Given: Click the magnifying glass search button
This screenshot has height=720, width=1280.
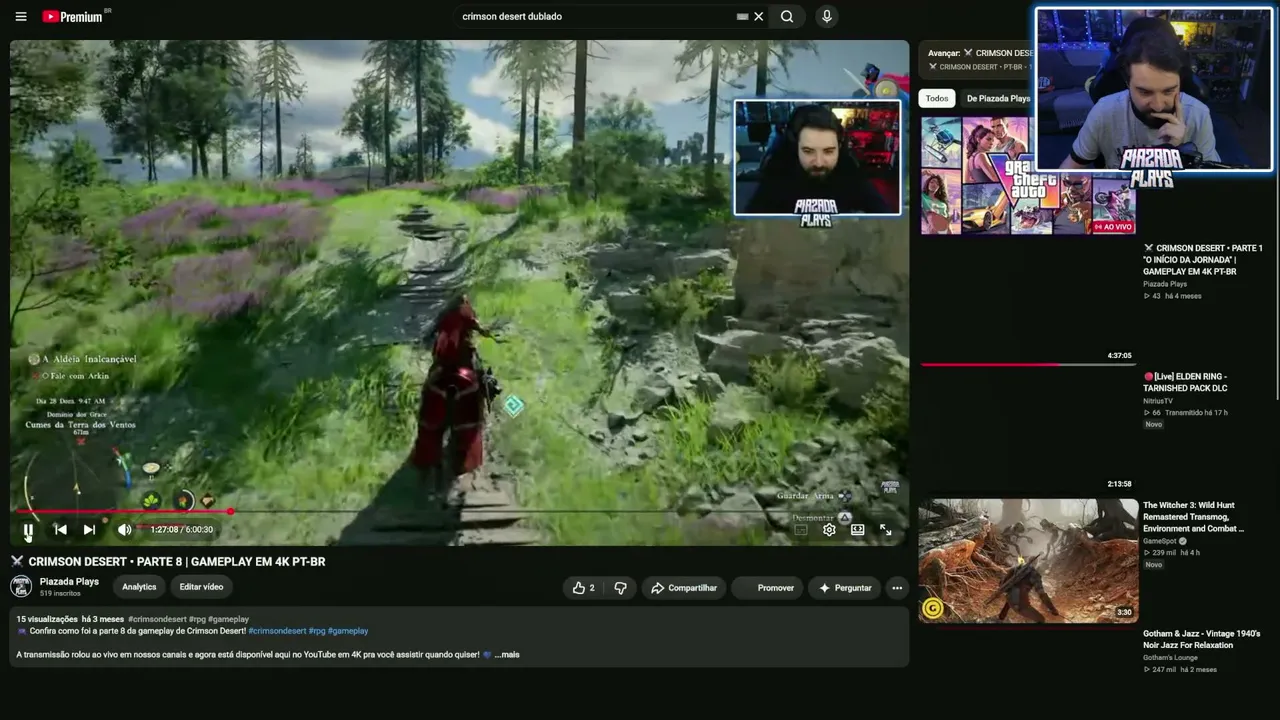Looking at the screenshot, I should coord(787,16).
